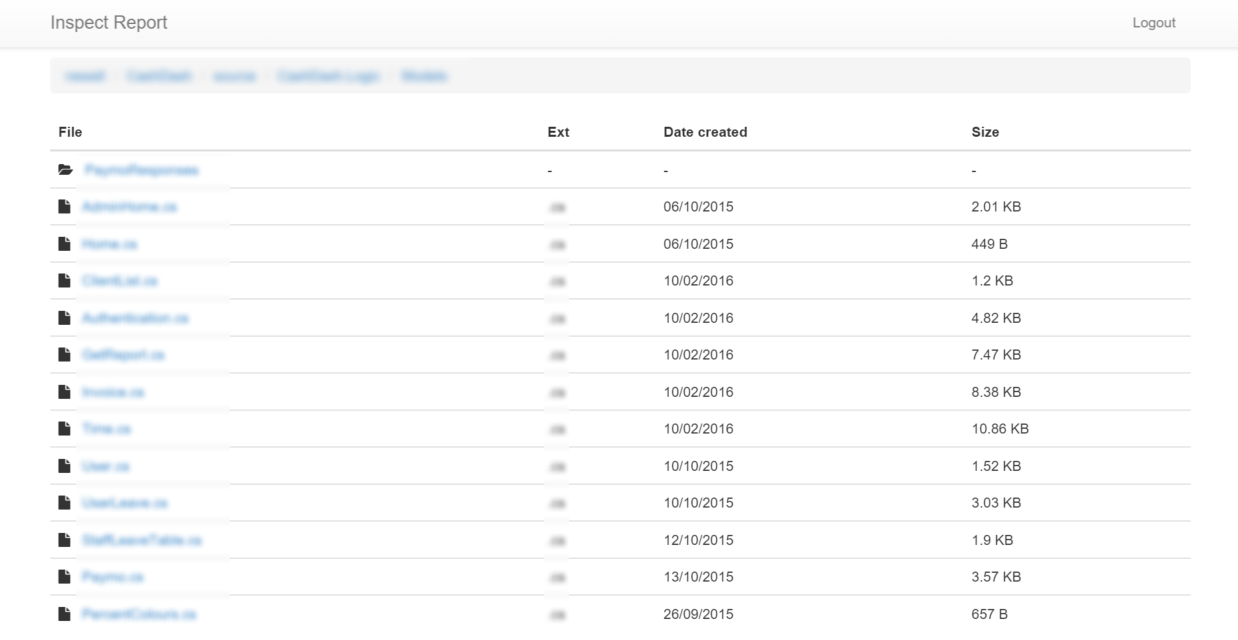Open the 10.86 KB Time.cs file link
Screen dimensions: 1238x640
pyautogui.click(x=107, y=429)
